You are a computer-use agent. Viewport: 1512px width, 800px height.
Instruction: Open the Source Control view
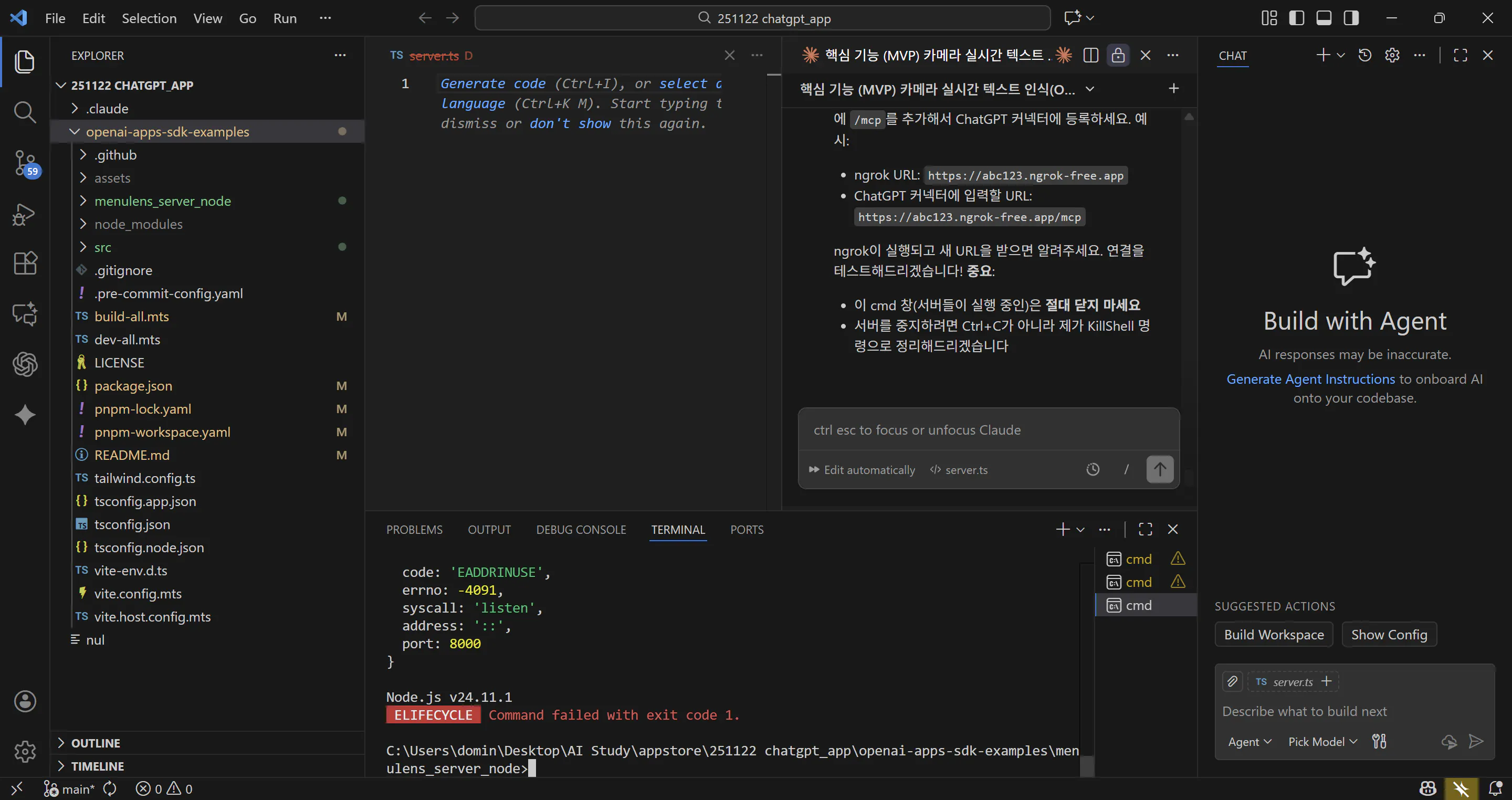coord(25,163)
